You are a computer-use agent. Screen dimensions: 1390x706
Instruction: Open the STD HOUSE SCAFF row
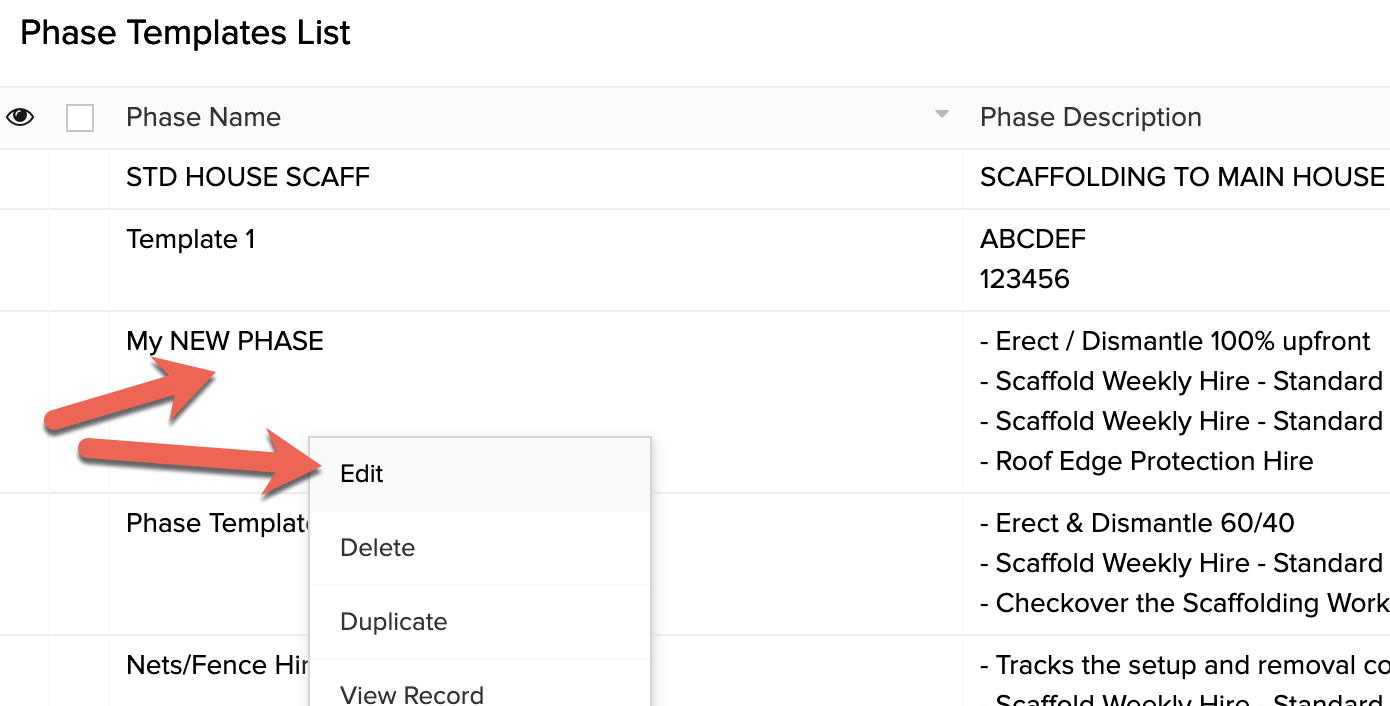pyautogui.click(x=248, y=178)
